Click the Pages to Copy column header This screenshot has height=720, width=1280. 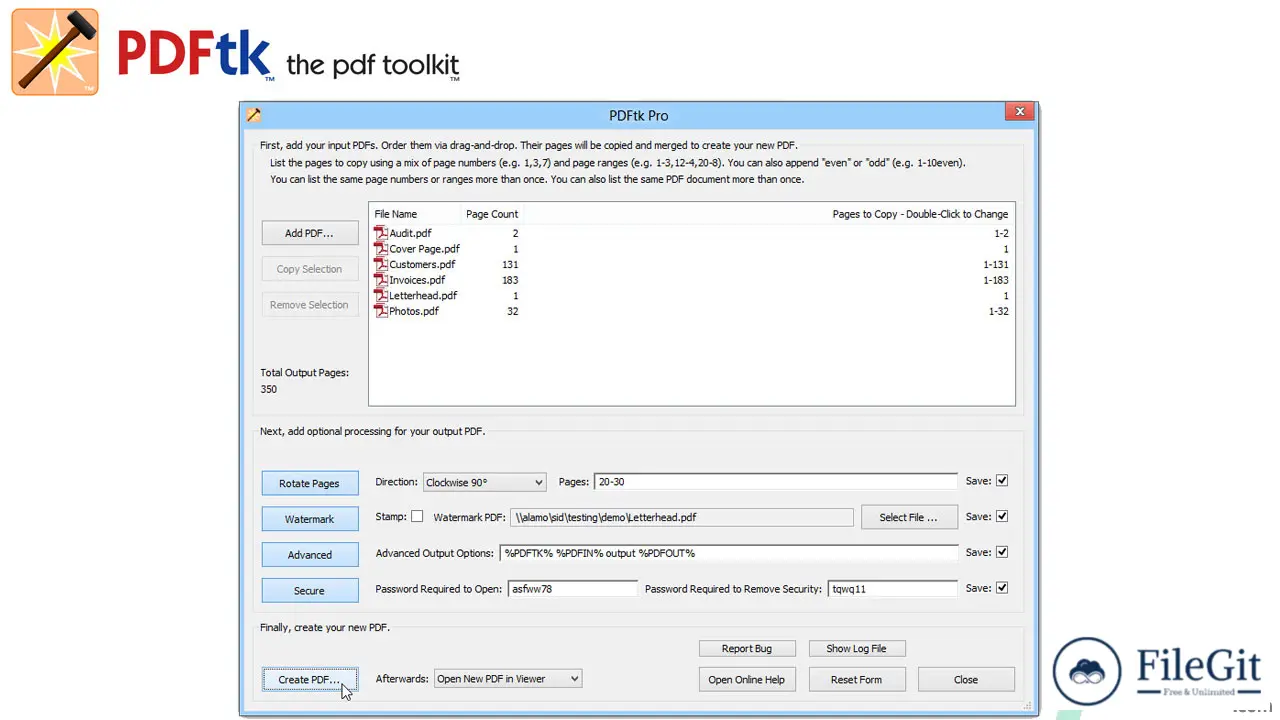[920, 214]
